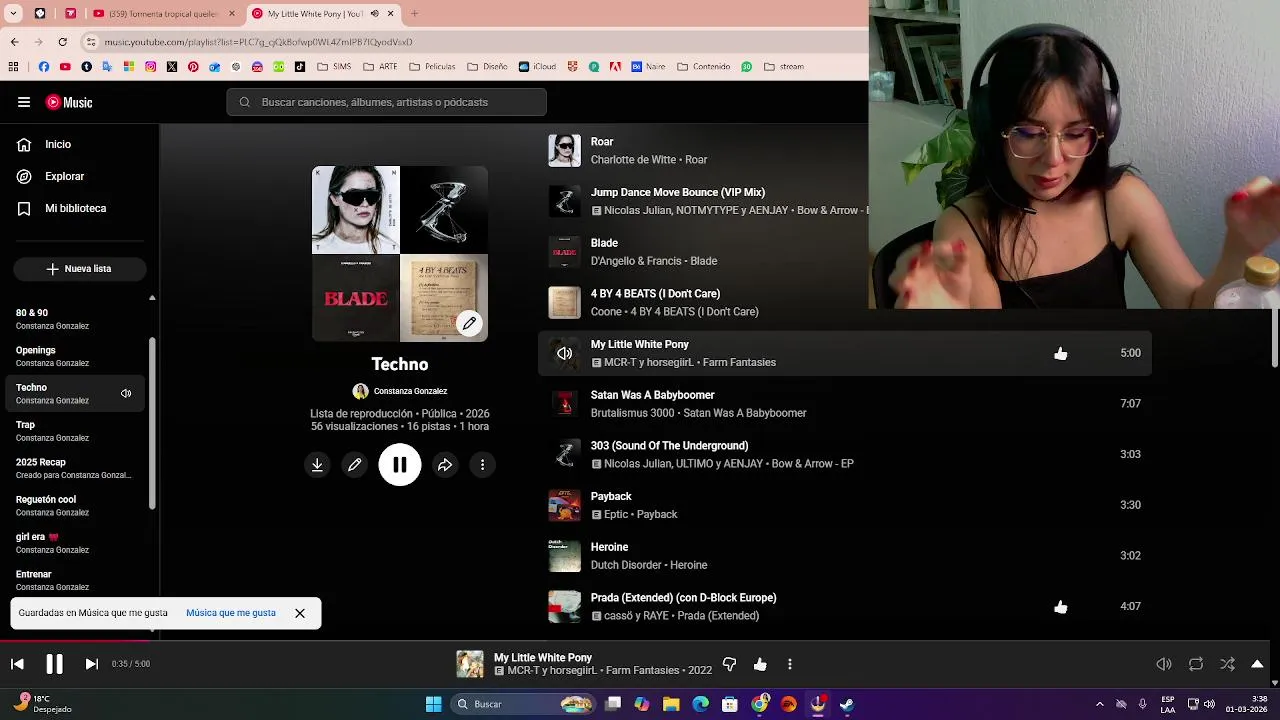This screenshot has height=720, width=1280.
Task: Open the YouTube Music hamburger menu
Action: point(23,102)
